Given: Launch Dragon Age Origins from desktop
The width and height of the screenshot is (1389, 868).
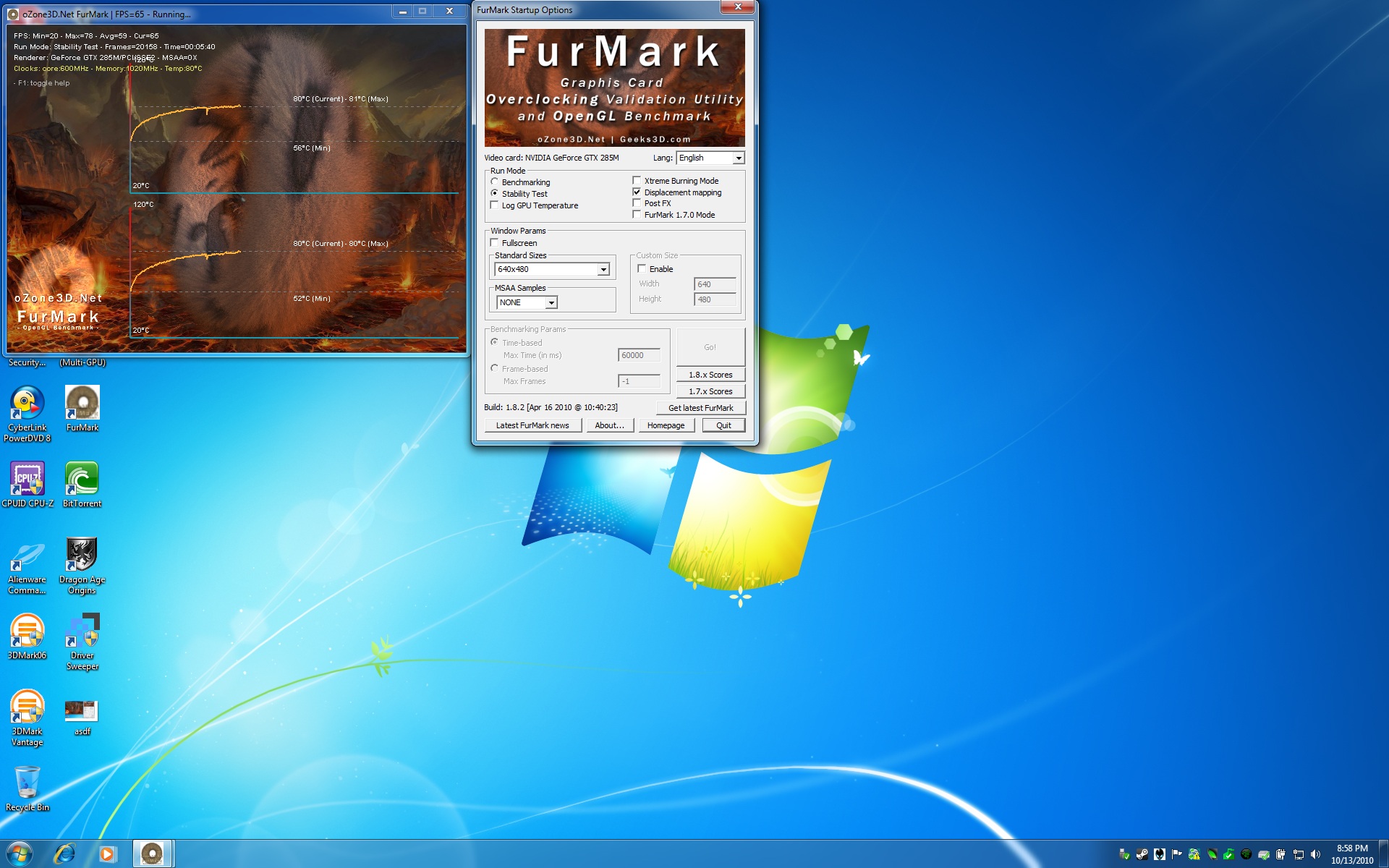Looking at the screenshot, I should [82, 566].
